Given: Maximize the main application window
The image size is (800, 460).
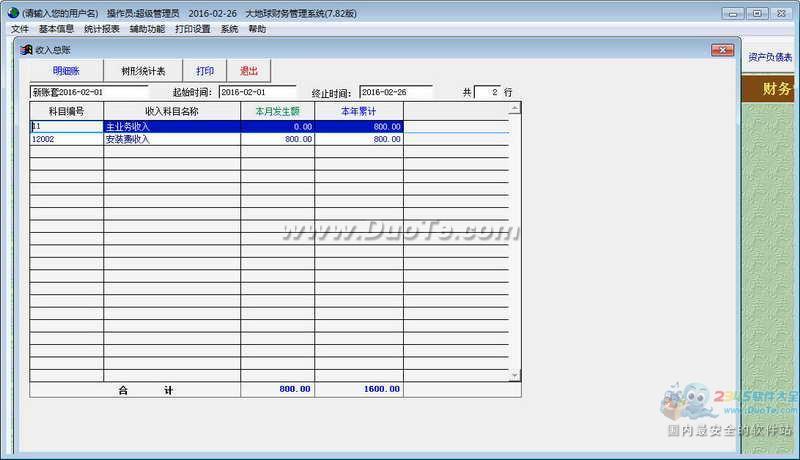Looking at the screenshot, I should (757, 14).
